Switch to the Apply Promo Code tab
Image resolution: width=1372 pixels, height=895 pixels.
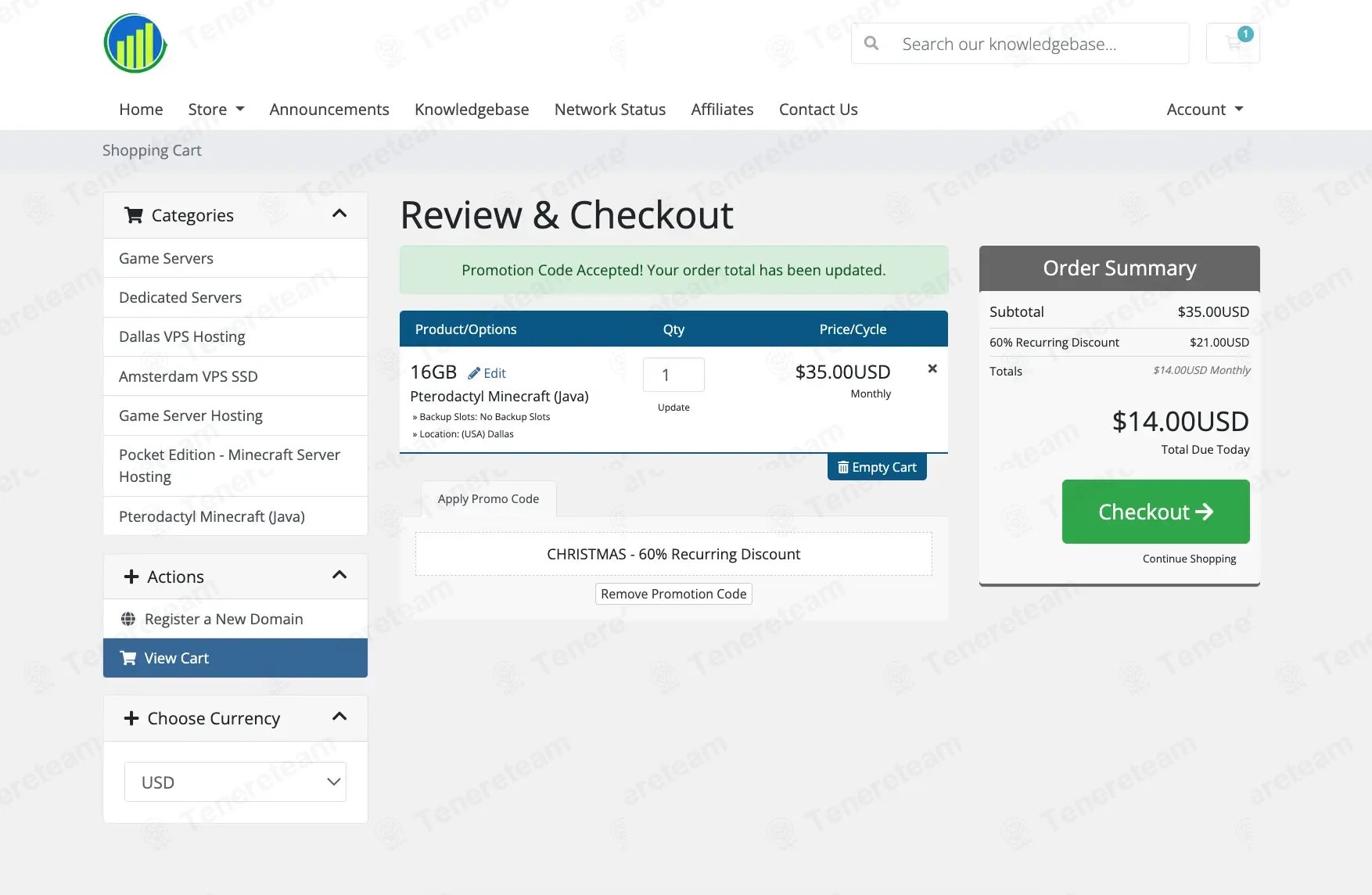click(488, 499)
